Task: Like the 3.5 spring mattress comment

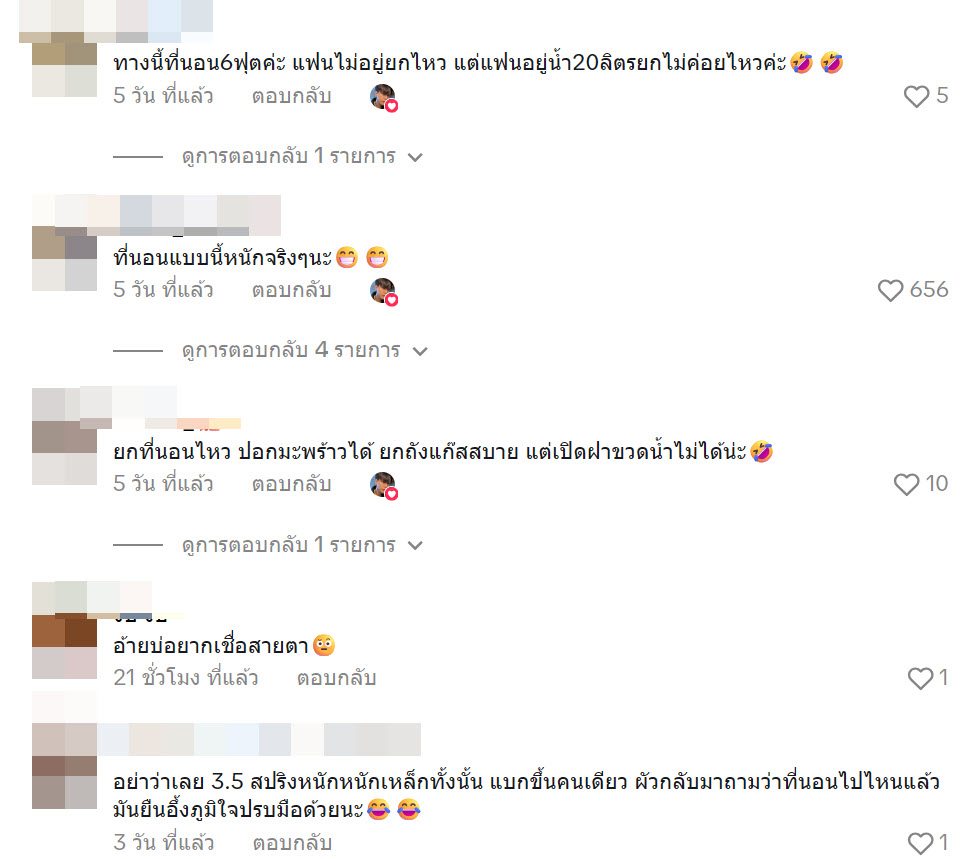Action: click(920, 843)
